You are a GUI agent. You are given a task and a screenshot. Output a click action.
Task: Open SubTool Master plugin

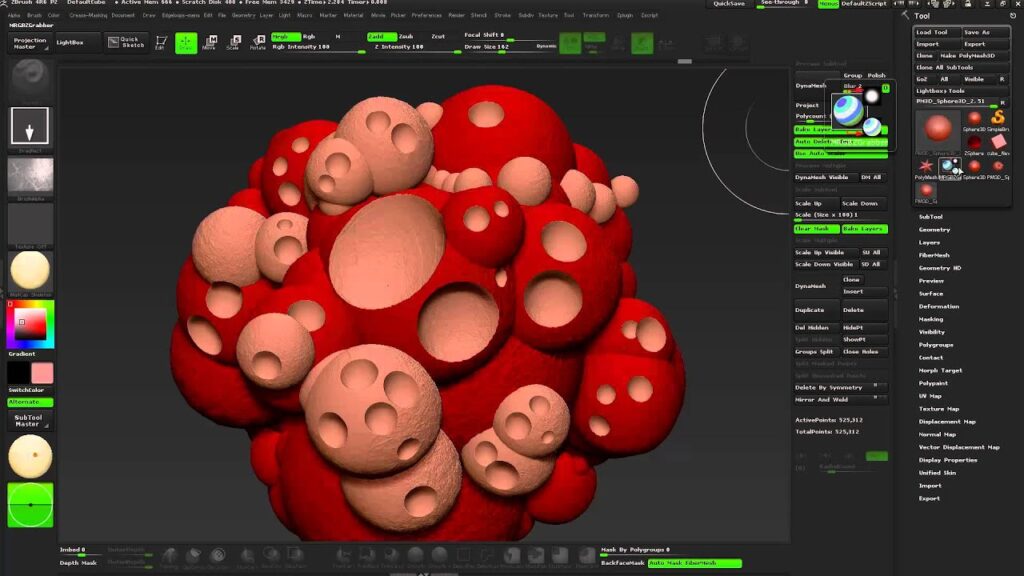30,421
